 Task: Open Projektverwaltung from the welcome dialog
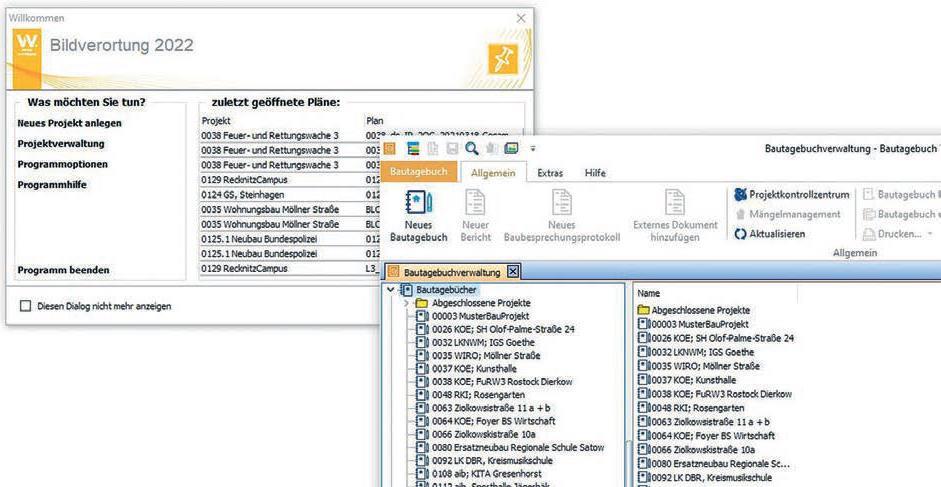click(x=61, y=144)
